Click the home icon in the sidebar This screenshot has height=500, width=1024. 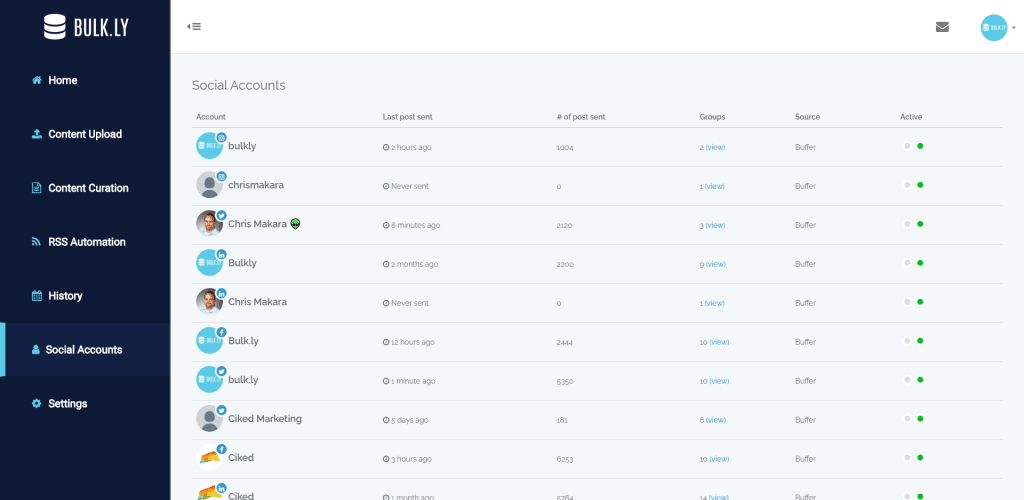click(x=37, y=80)
